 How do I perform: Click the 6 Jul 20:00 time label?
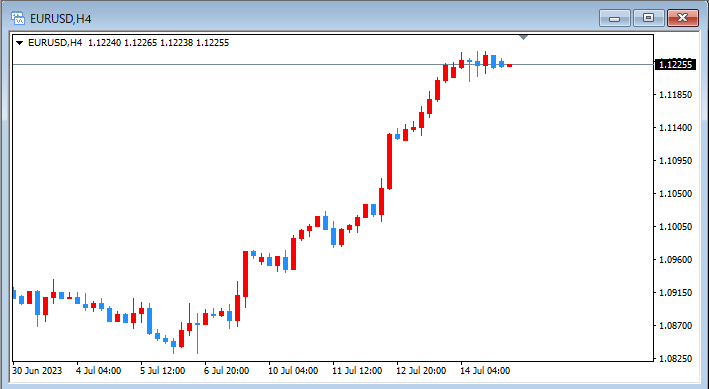click(x=227, y=371)
